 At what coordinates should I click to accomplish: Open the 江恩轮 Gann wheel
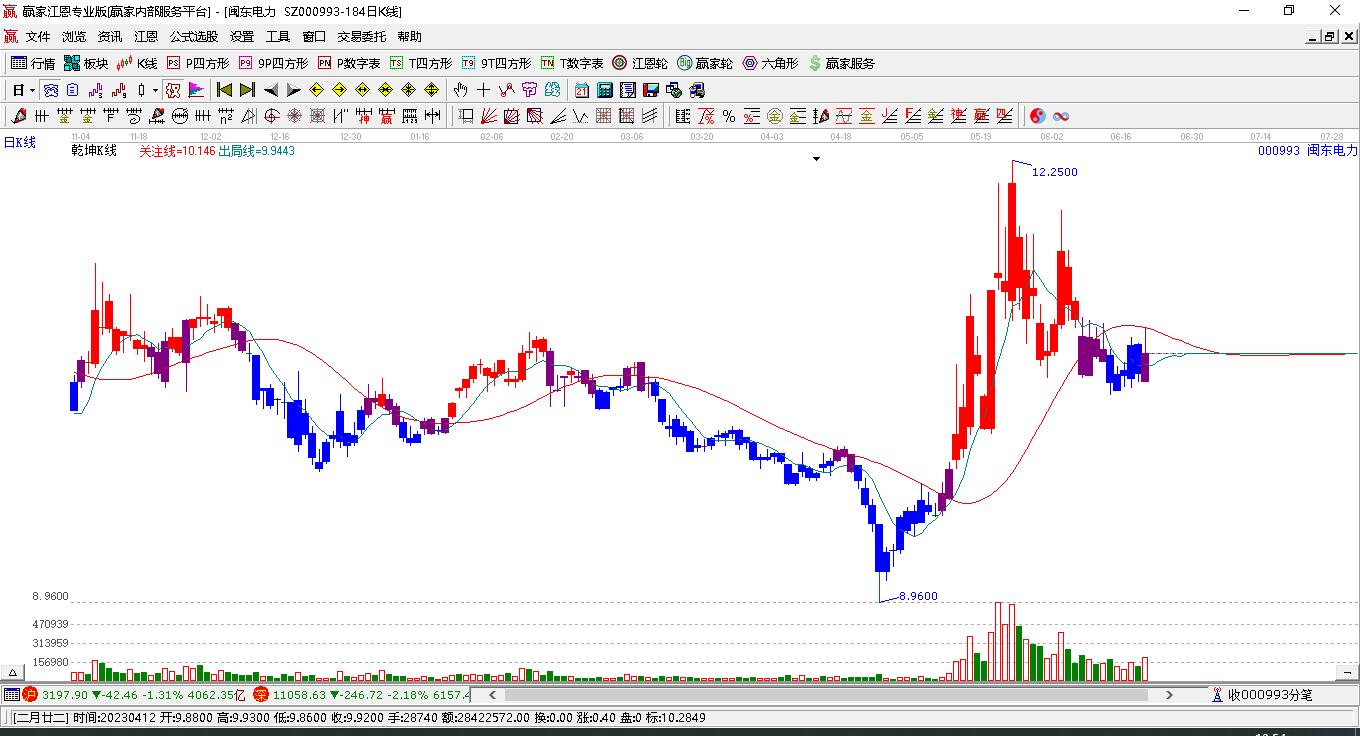point(640,63)
